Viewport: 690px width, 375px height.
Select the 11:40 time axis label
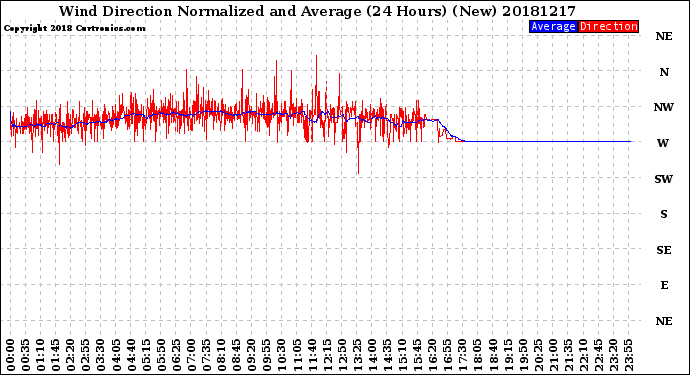pyautogui.click(x=312, y=355)
